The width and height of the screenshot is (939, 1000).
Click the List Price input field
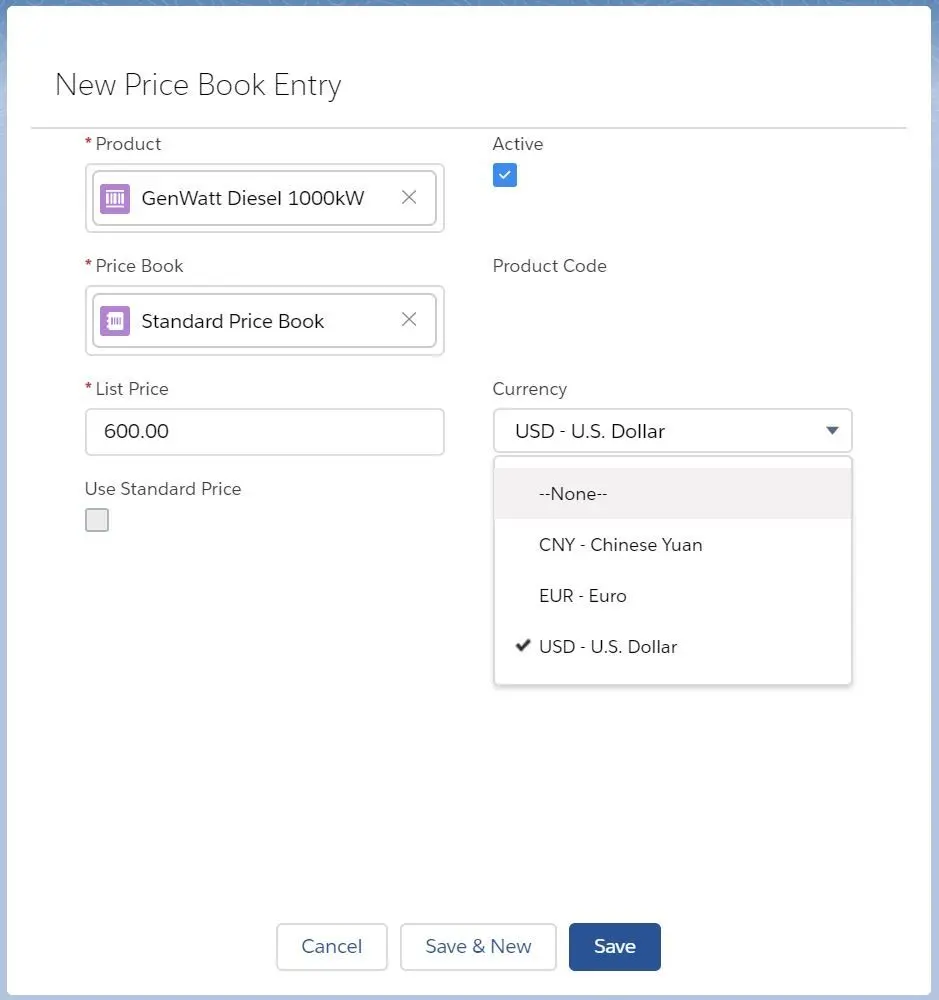coord(265,432)
